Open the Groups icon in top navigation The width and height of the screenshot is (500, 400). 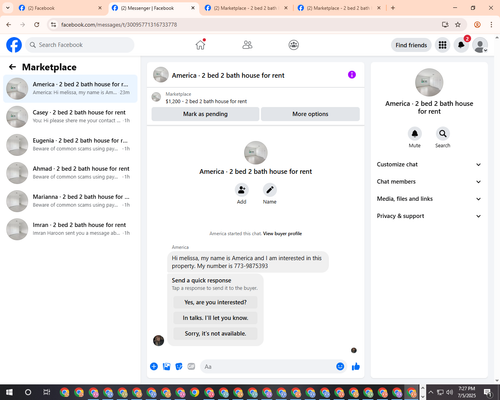(294, 45)
